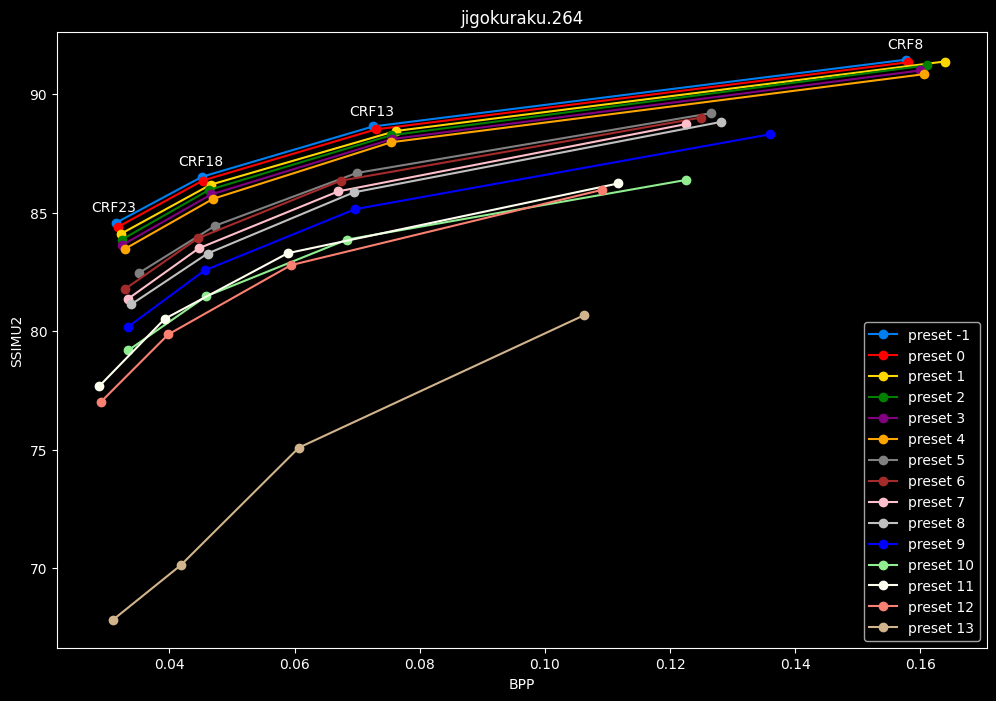Click the leftmost white preset 11 data point
996x701 pixels.
coord(99,387)
